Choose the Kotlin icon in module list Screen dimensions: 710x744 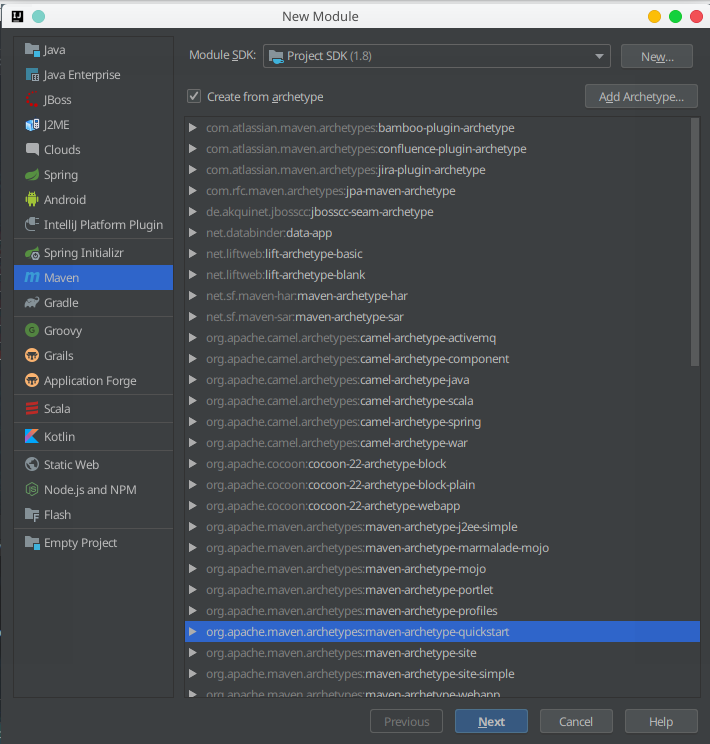click(x=32, y=437)
